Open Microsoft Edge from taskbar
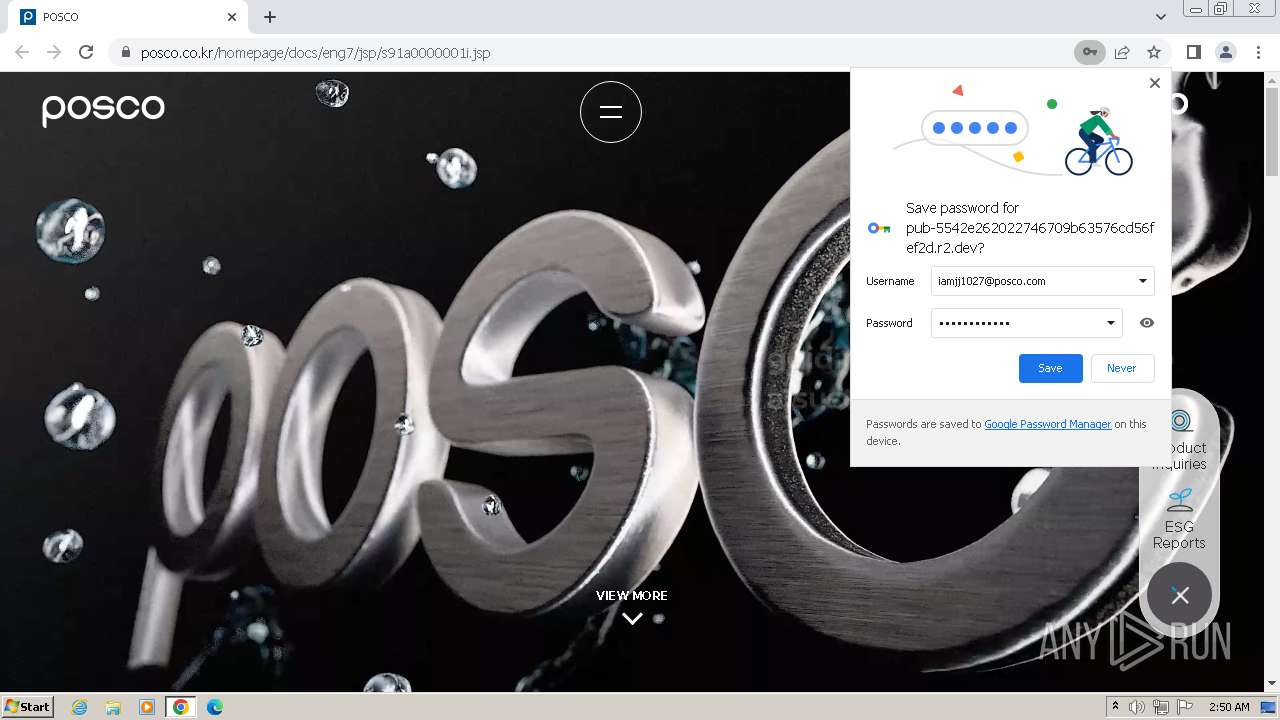Screen dimensions: 1280x720 tap(215, 707)
